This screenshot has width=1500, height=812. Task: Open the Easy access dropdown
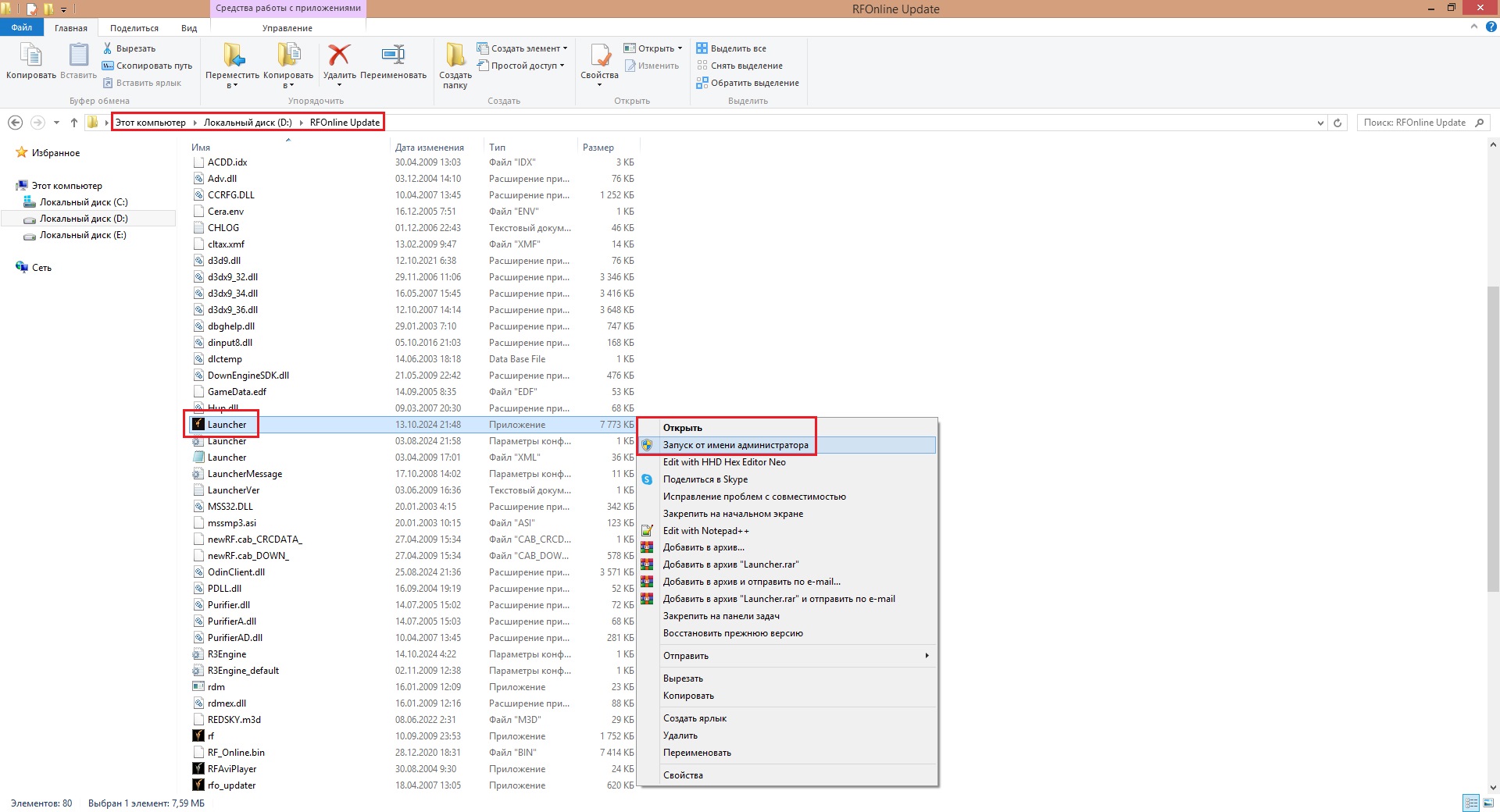[x=521, y=66]
